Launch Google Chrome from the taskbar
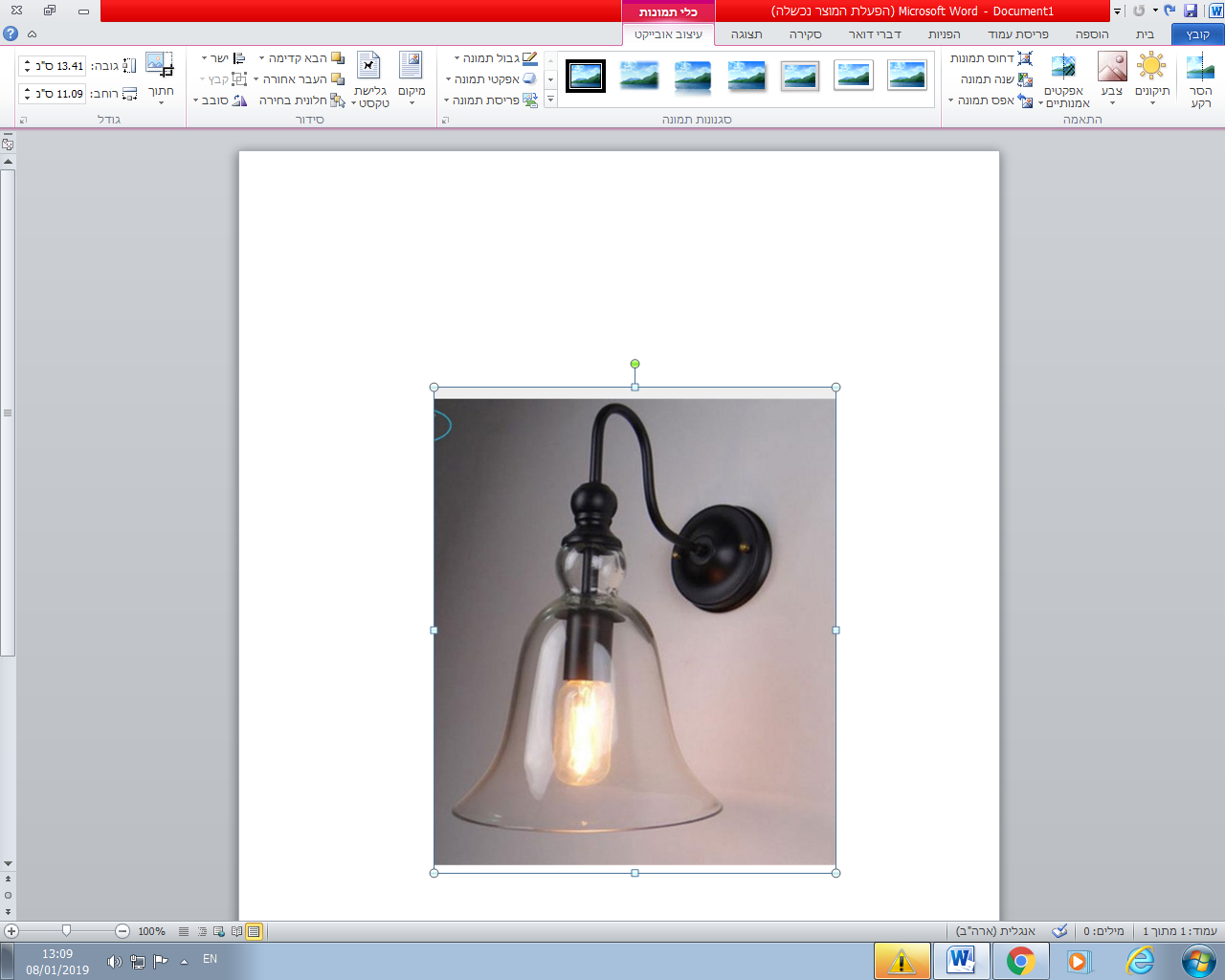 click(x=1020, y=961)
